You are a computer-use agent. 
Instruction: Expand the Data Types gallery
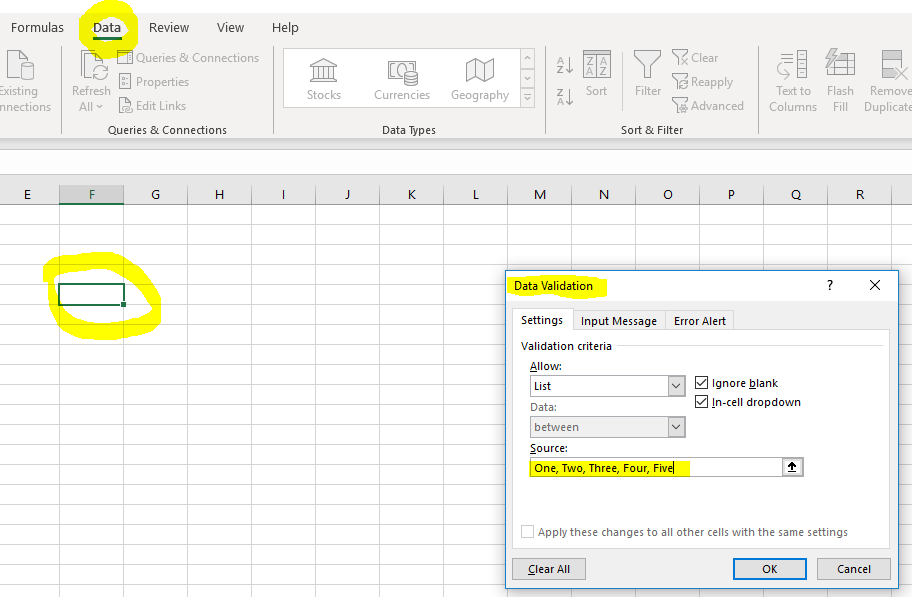[x=527, y=97]
